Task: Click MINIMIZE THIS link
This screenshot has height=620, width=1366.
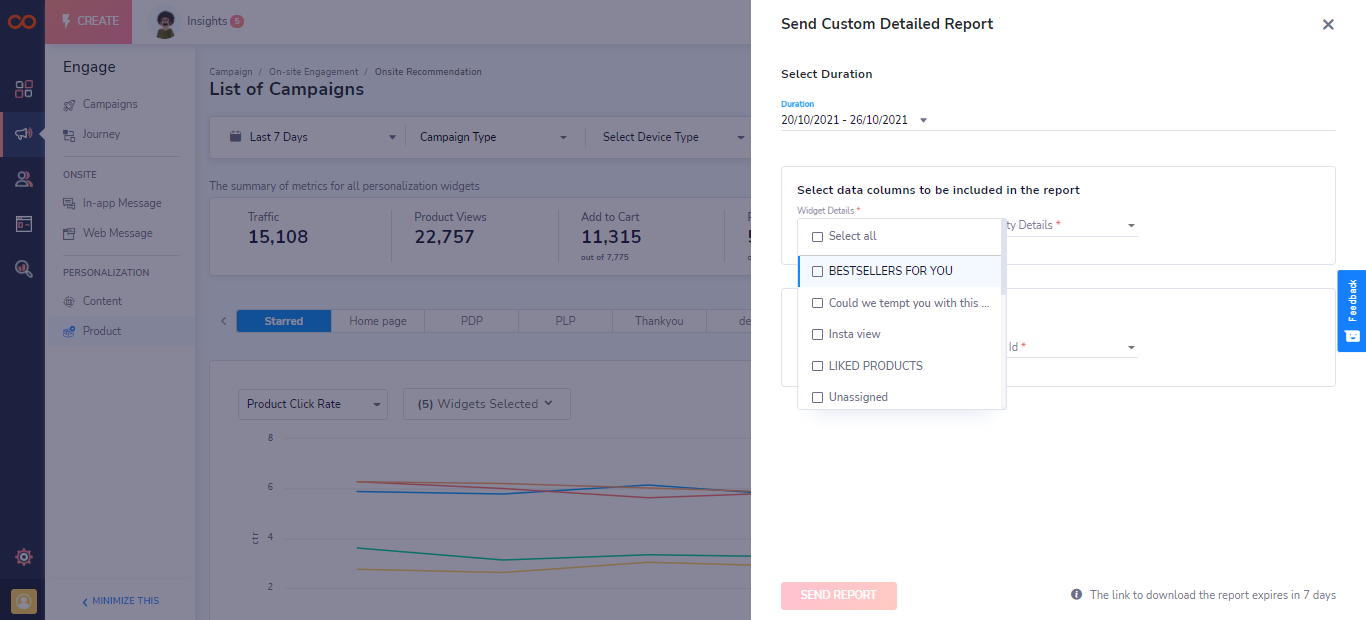Action: click(121, 601)
